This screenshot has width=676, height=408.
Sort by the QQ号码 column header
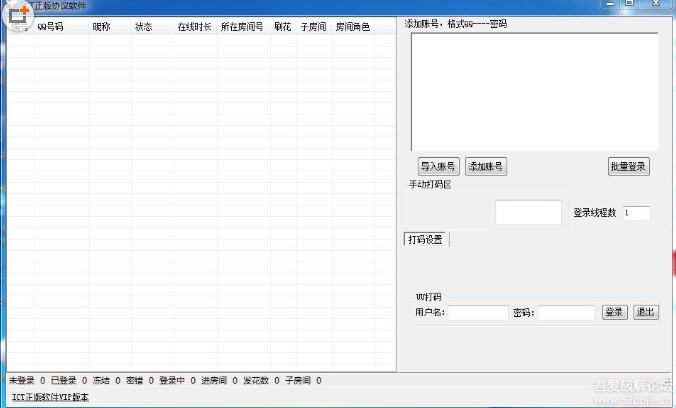click(50, 28)
